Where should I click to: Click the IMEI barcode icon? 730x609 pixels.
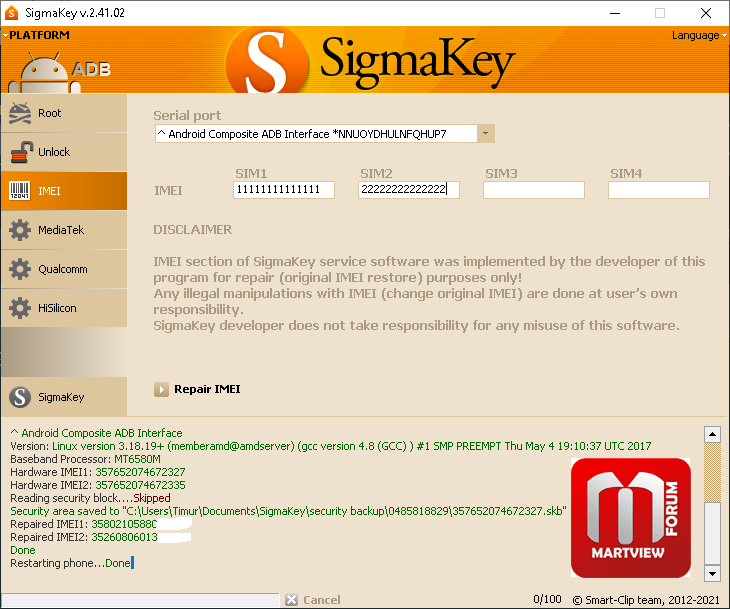coord(20,191)
